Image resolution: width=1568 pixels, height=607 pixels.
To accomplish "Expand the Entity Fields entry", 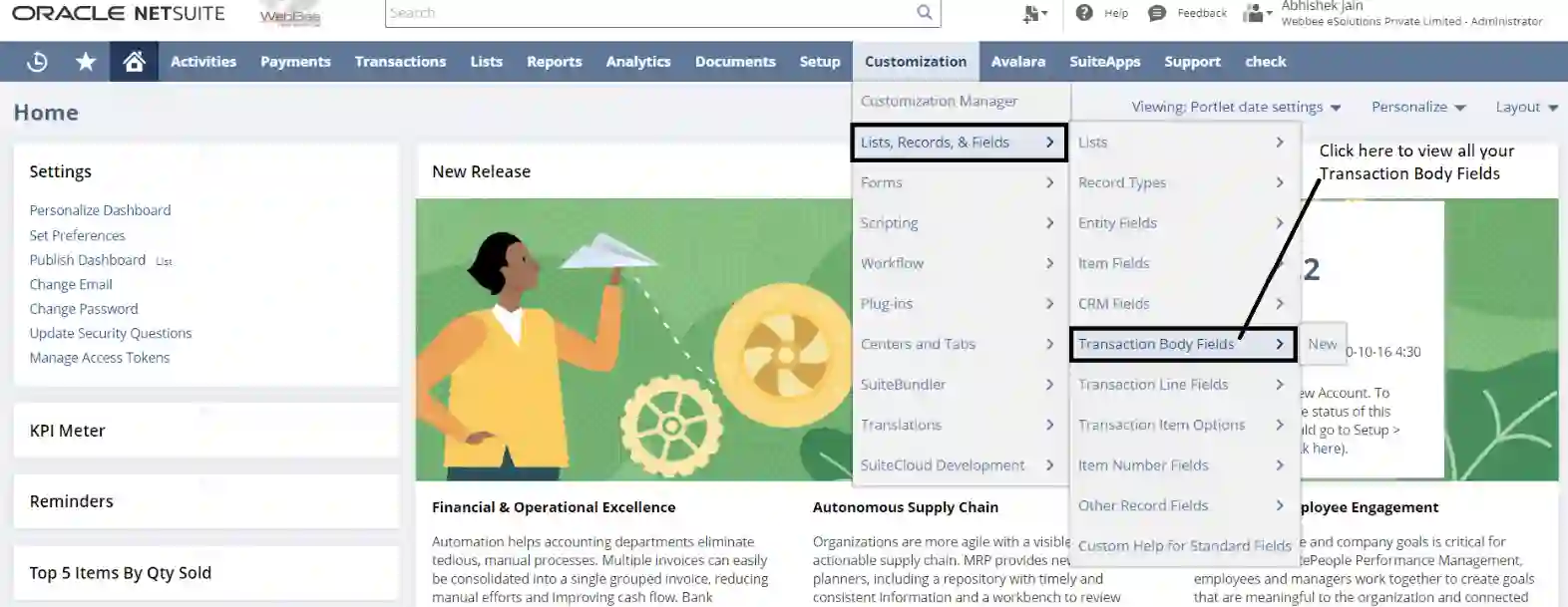I will coord(1185,223).
